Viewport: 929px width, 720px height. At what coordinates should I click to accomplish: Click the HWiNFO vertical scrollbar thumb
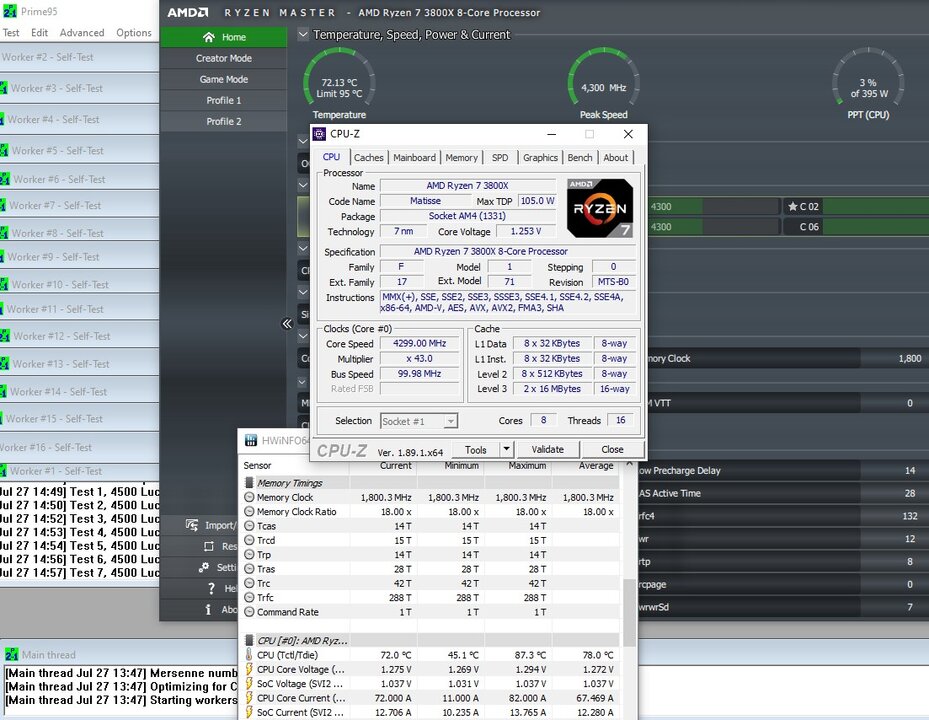[x=629, y=612]
